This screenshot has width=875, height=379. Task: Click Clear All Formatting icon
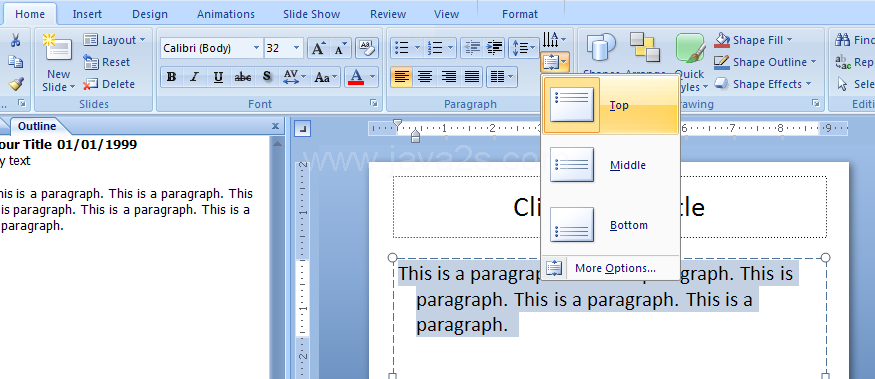(367, 48)
